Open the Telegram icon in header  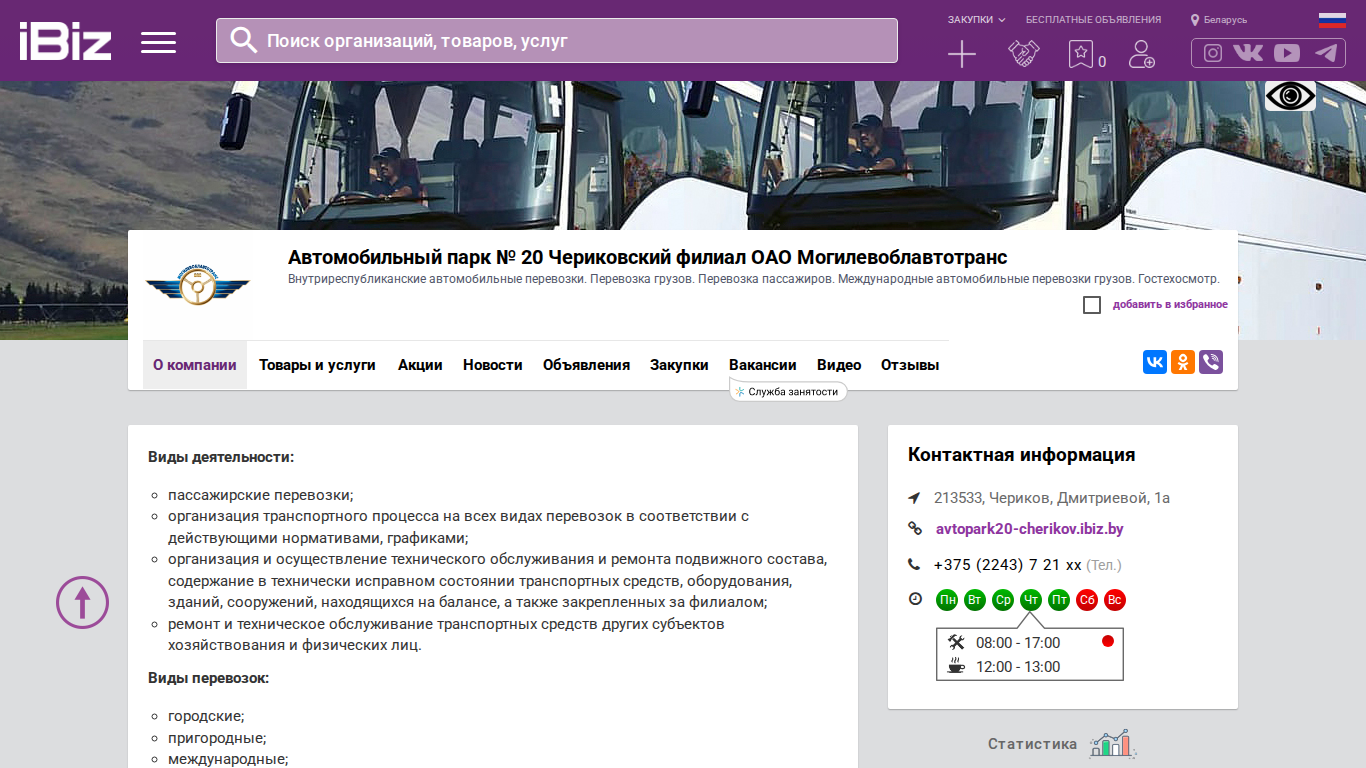click(x=1326, y=53)
